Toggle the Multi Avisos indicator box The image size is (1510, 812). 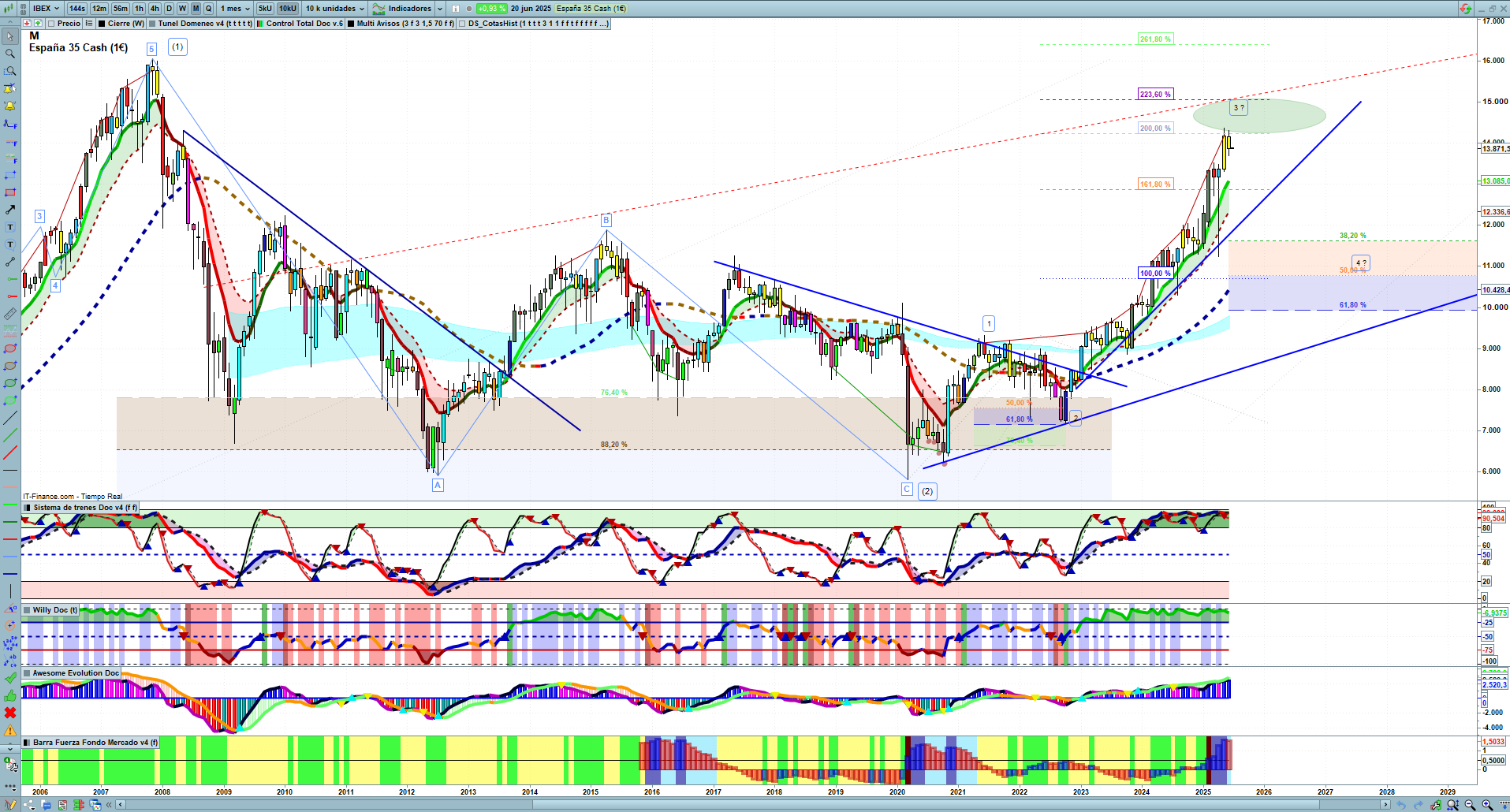pyautogui.click(x=351, y=24)
